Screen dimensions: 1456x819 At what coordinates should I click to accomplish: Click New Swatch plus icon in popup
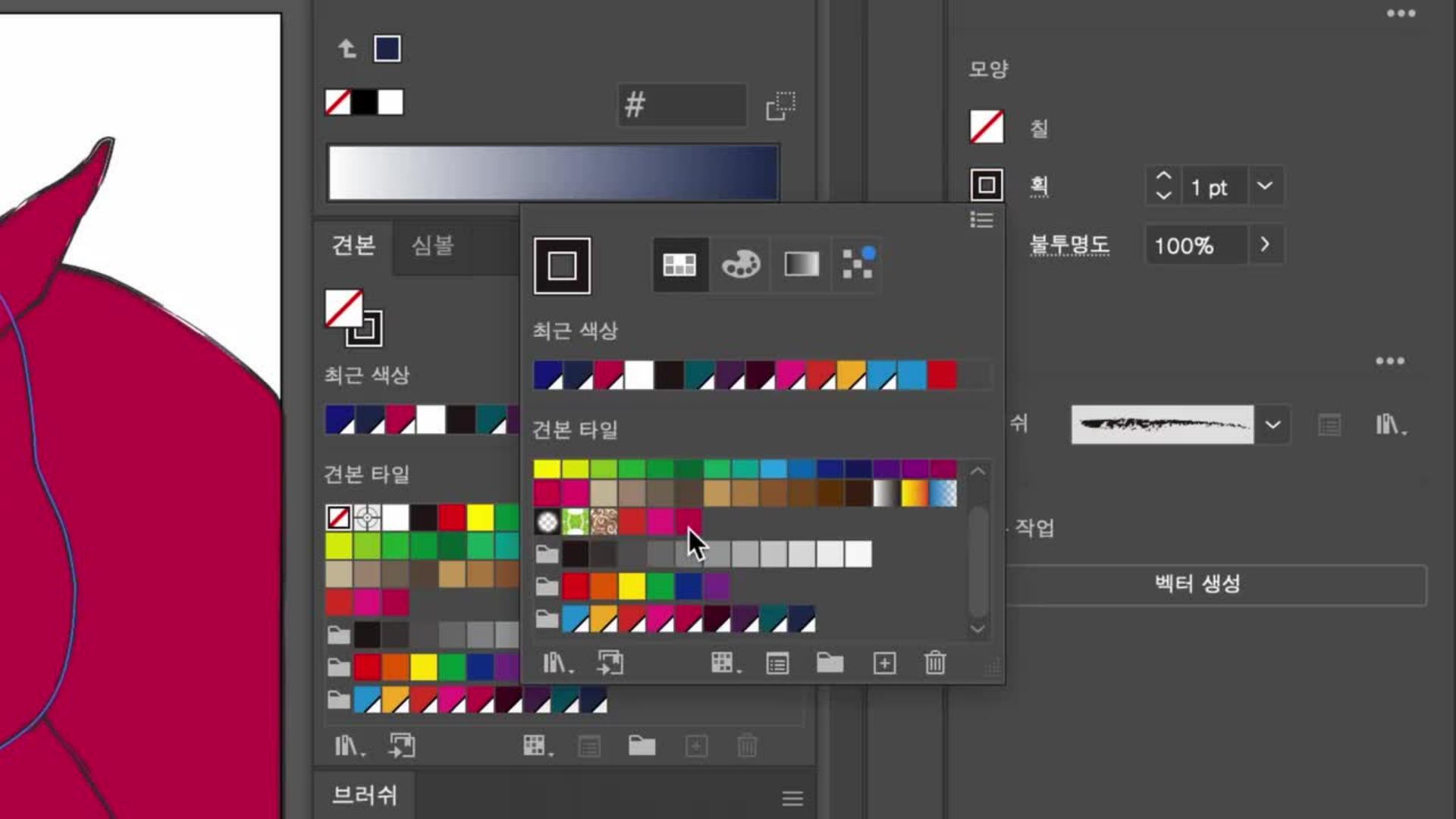tap(884, 664)
